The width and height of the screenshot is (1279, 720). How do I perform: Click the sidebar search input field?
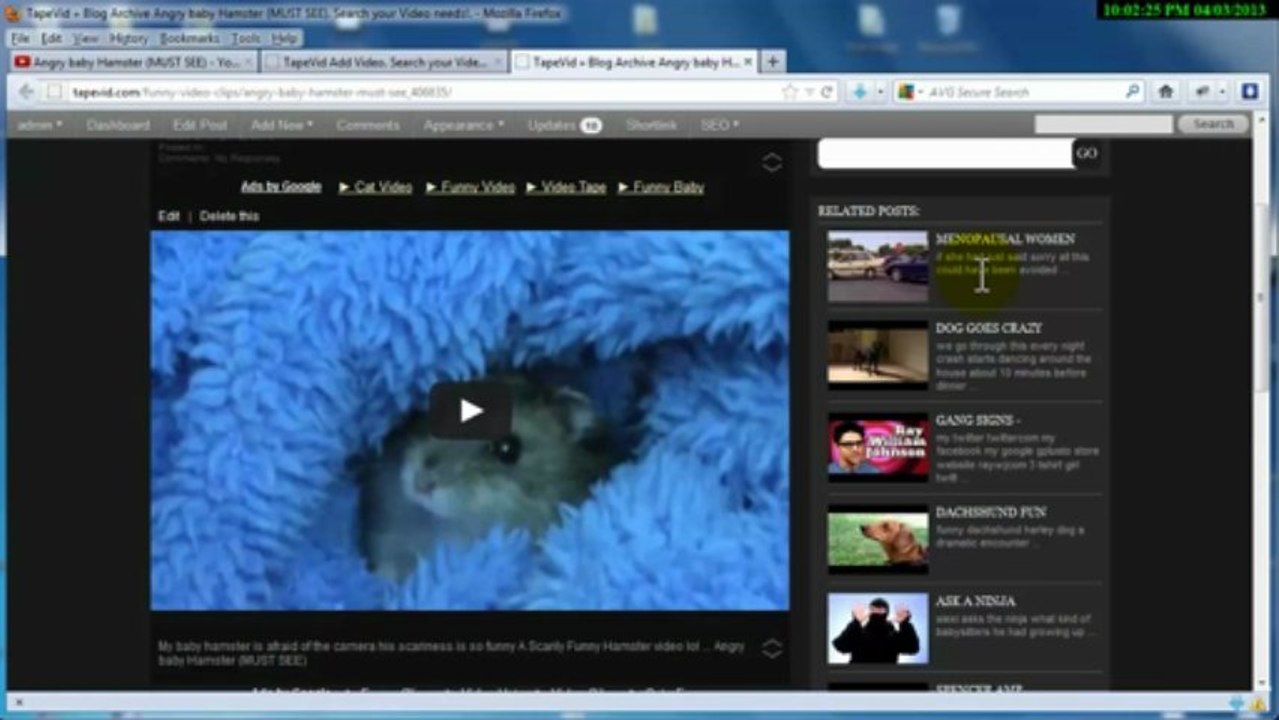[x=945, y=153]
